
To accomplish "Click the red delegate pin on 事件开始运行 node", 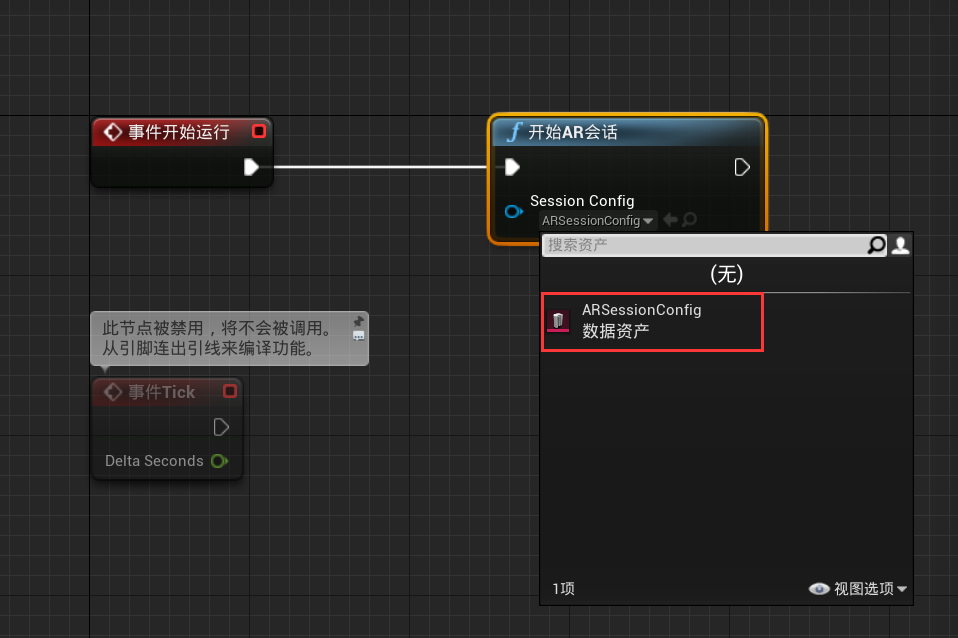I will pos(259,131).
